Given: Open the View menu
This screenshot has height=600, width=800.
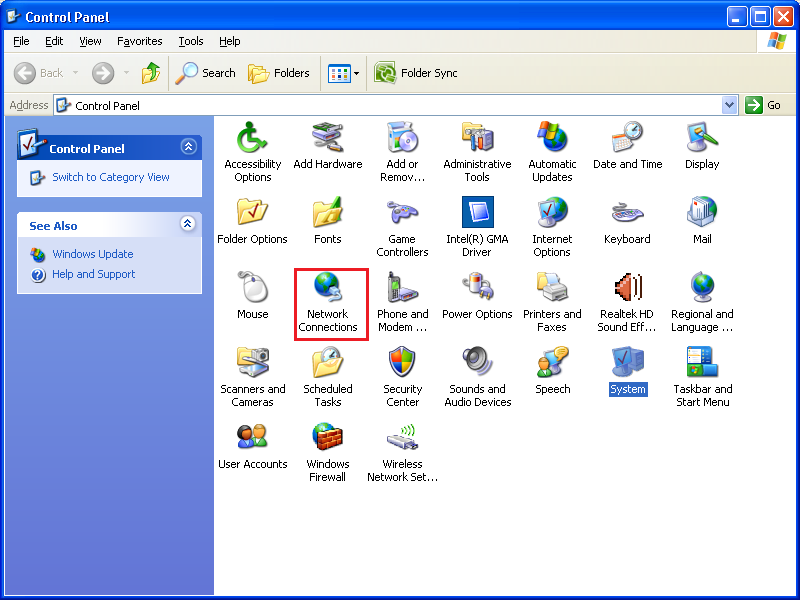Looking at the screenshot, I should point(90,41).
